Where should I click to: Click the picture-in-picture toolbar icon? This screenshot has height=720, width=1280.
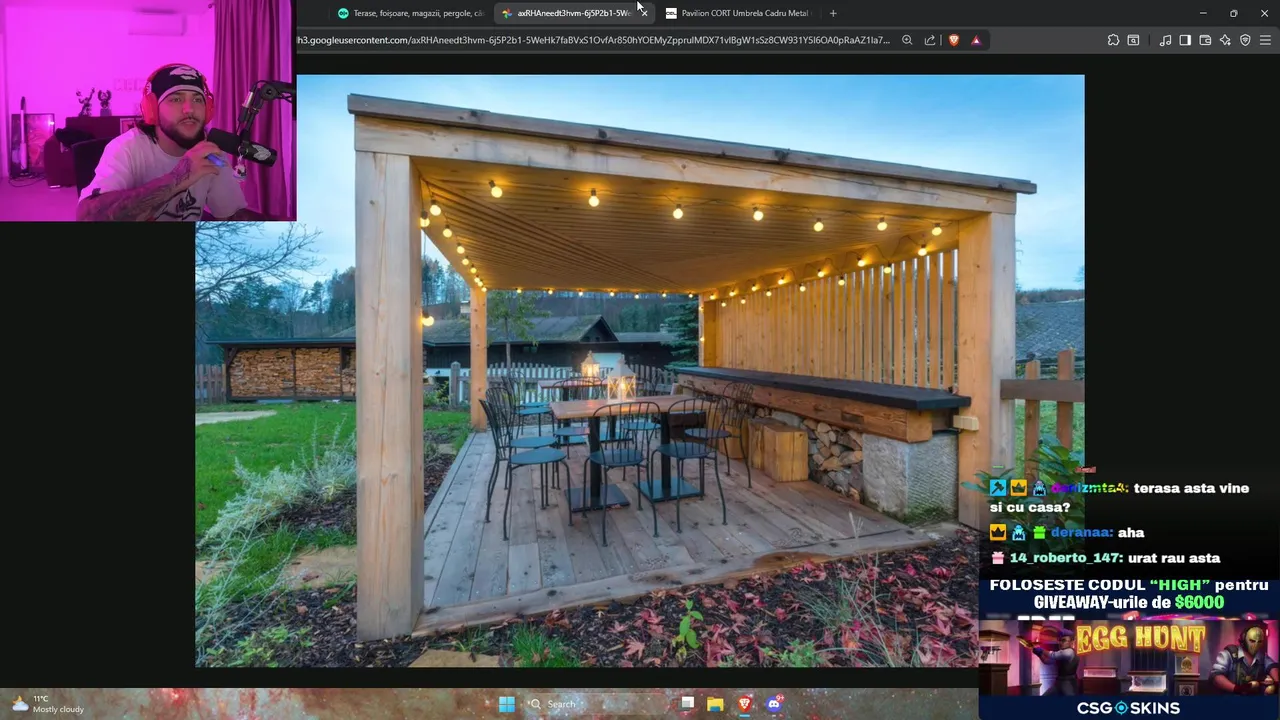[x=1133, y=40]
